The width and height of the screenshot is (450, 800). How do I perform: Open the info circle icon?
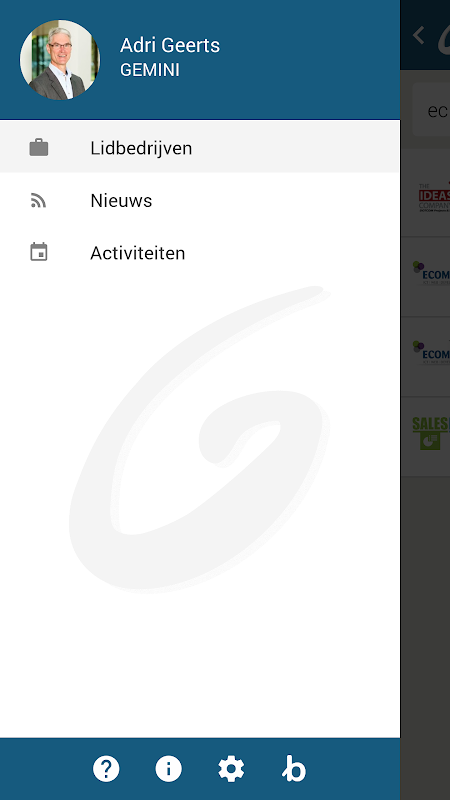(168, 769)
